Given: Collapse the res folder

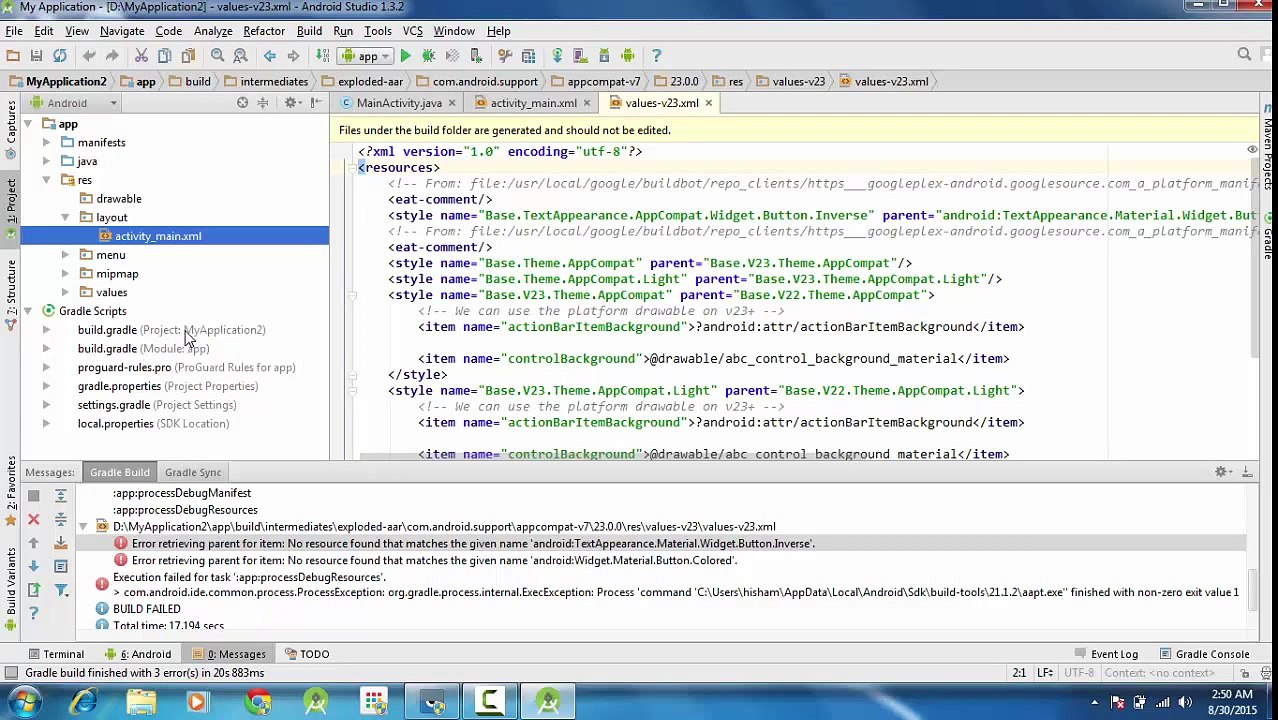Looking at the screenshot, I should tap(46, 180).
